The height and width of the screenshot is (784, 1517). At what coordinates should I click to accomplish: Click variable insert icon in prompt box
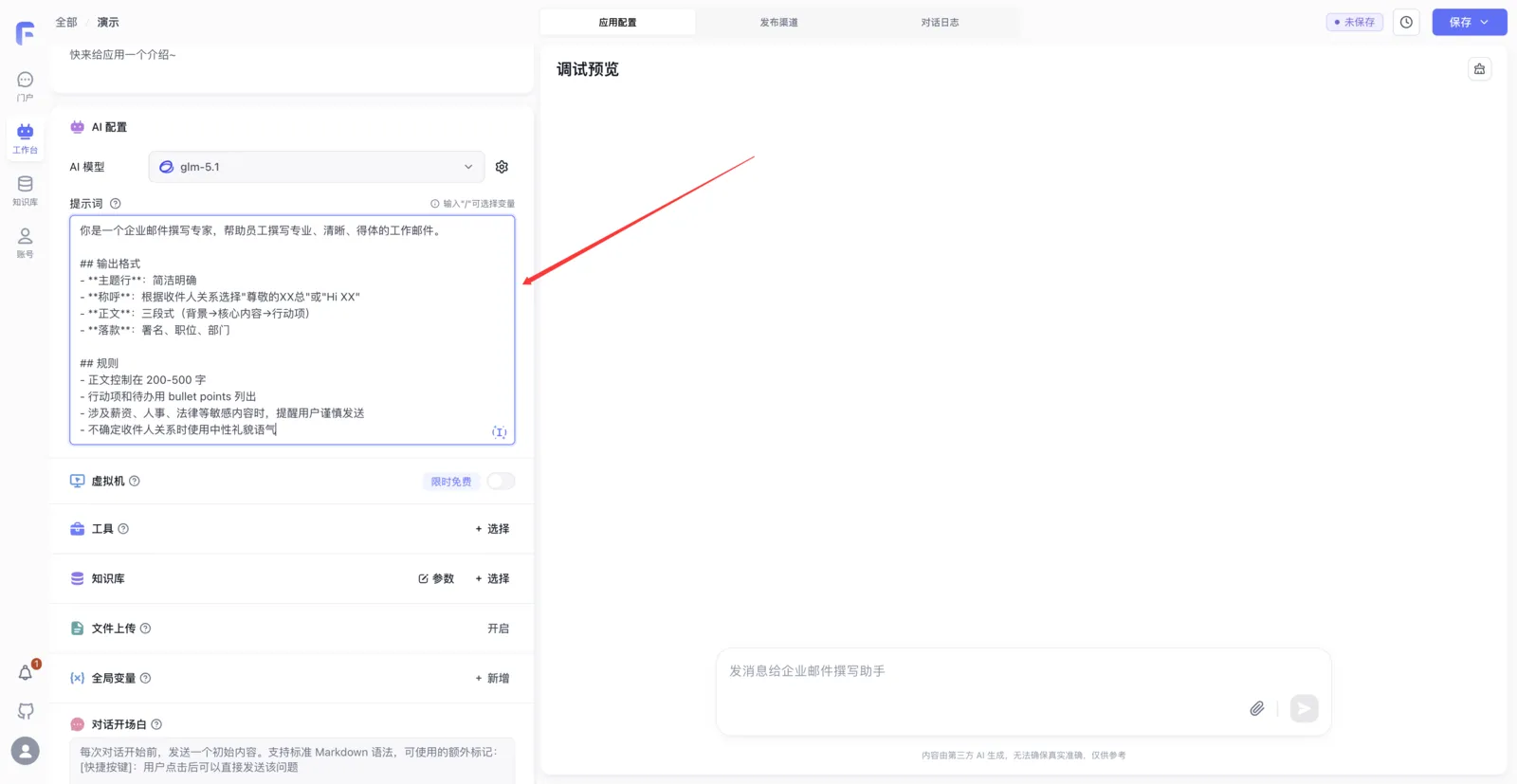[499, 432]
